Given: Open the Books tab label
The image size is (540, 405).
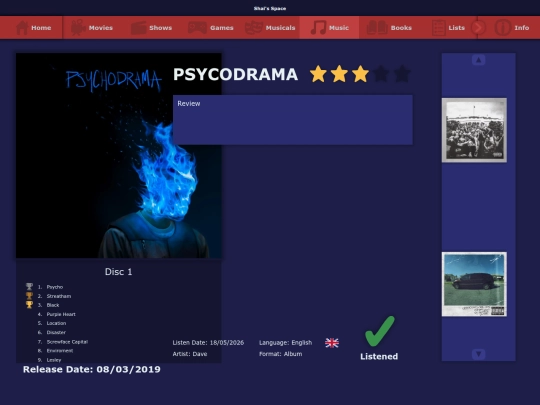Looking at the screenshot, I should (401, 28).
